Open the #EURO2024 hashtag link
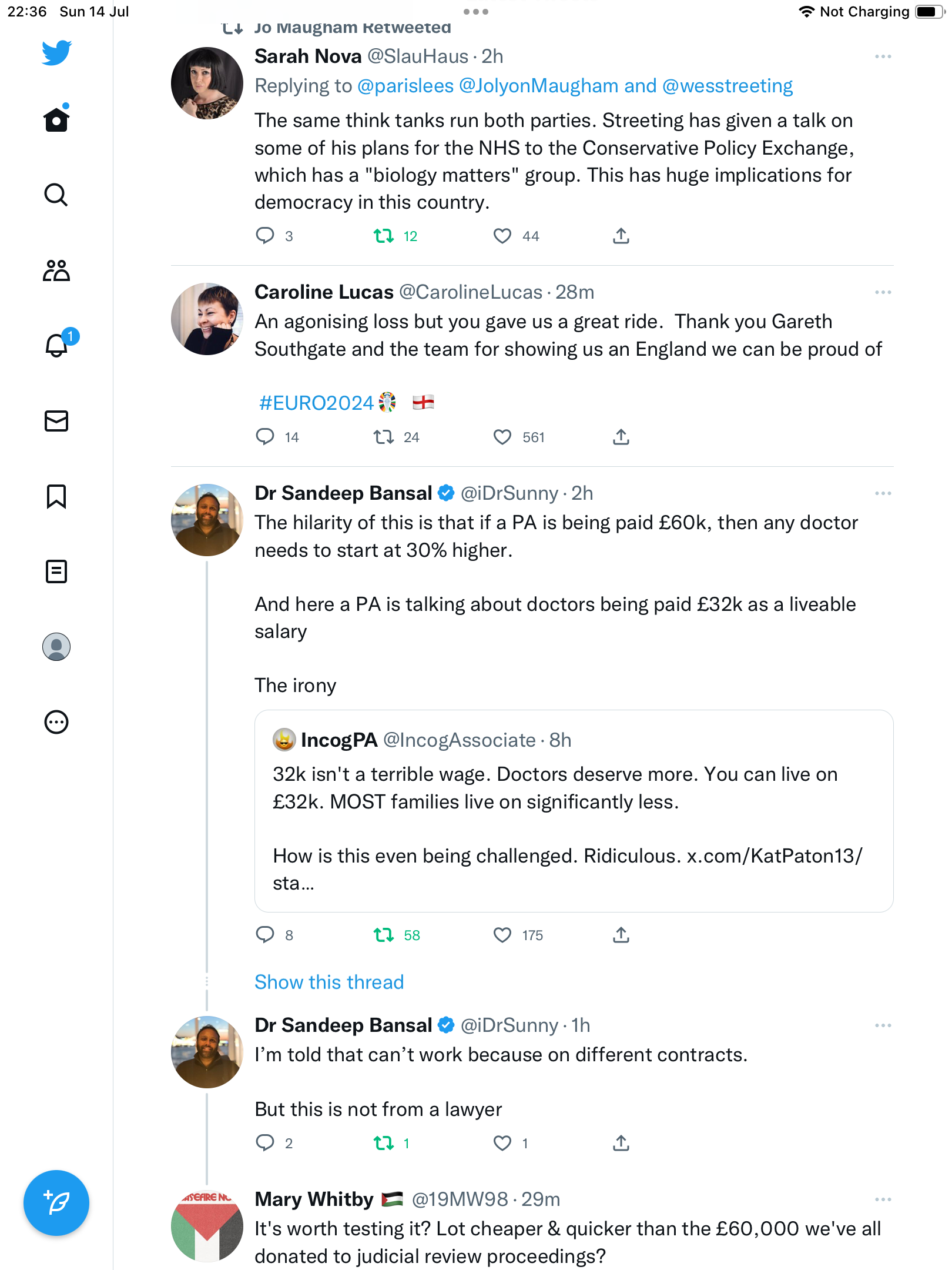This screenshot has width=952, height=1270. pyautogui.click(x=317, y=403)
